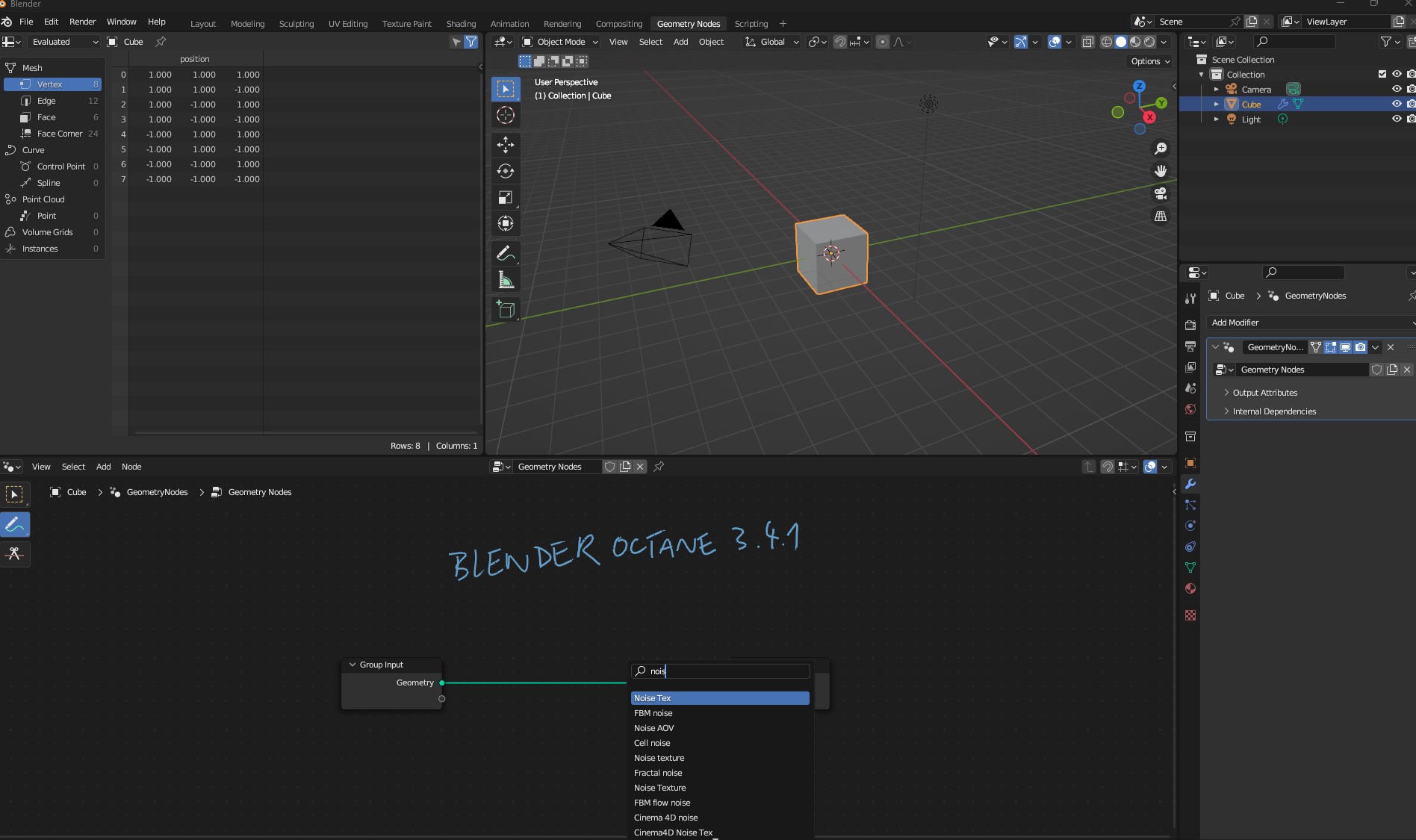Hide the Cube in the outliner
Viewport: 1416px width, 840px height.
click(1397, 104)
